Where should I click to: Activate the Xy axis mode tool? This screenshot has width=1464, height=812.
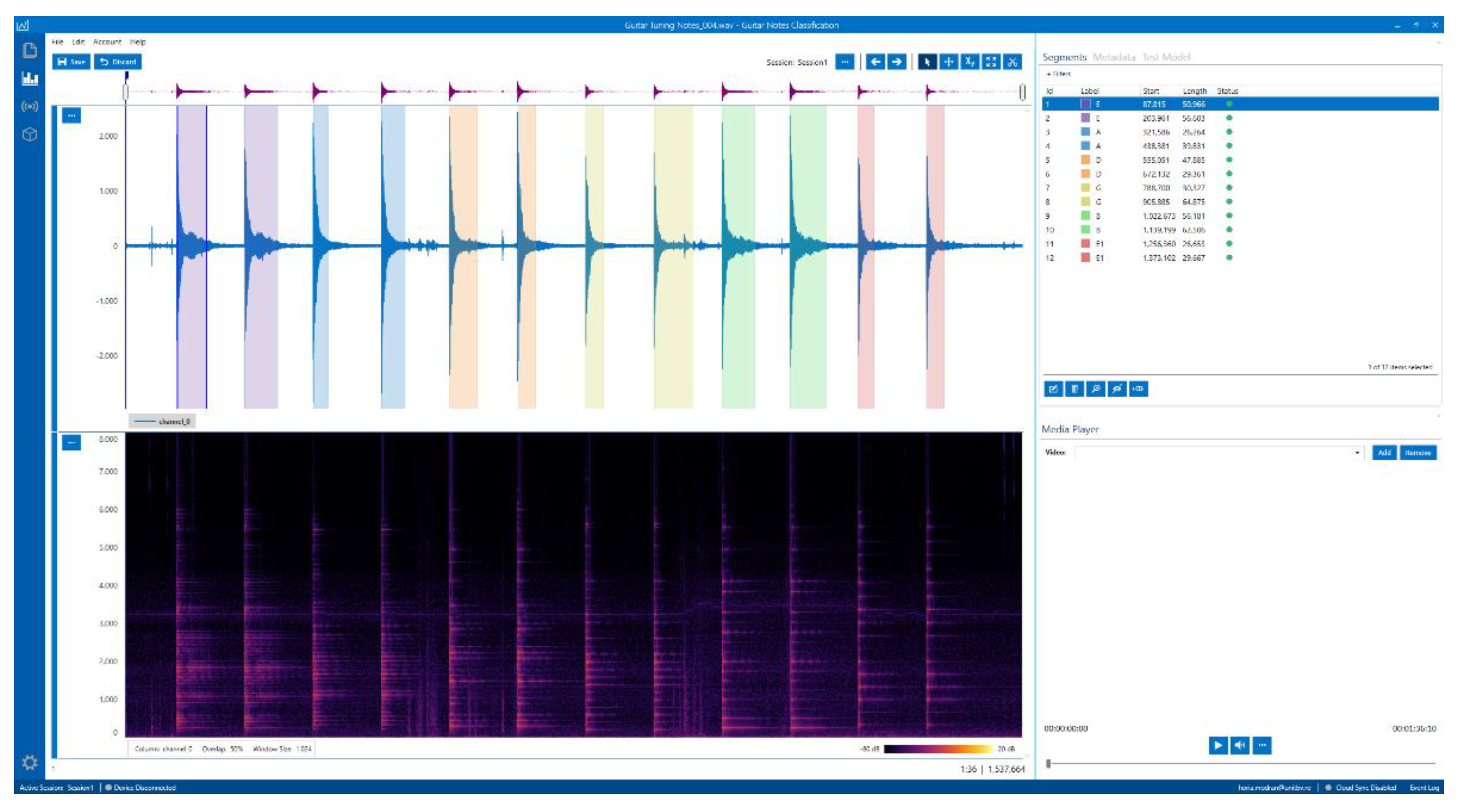(970, 62)
